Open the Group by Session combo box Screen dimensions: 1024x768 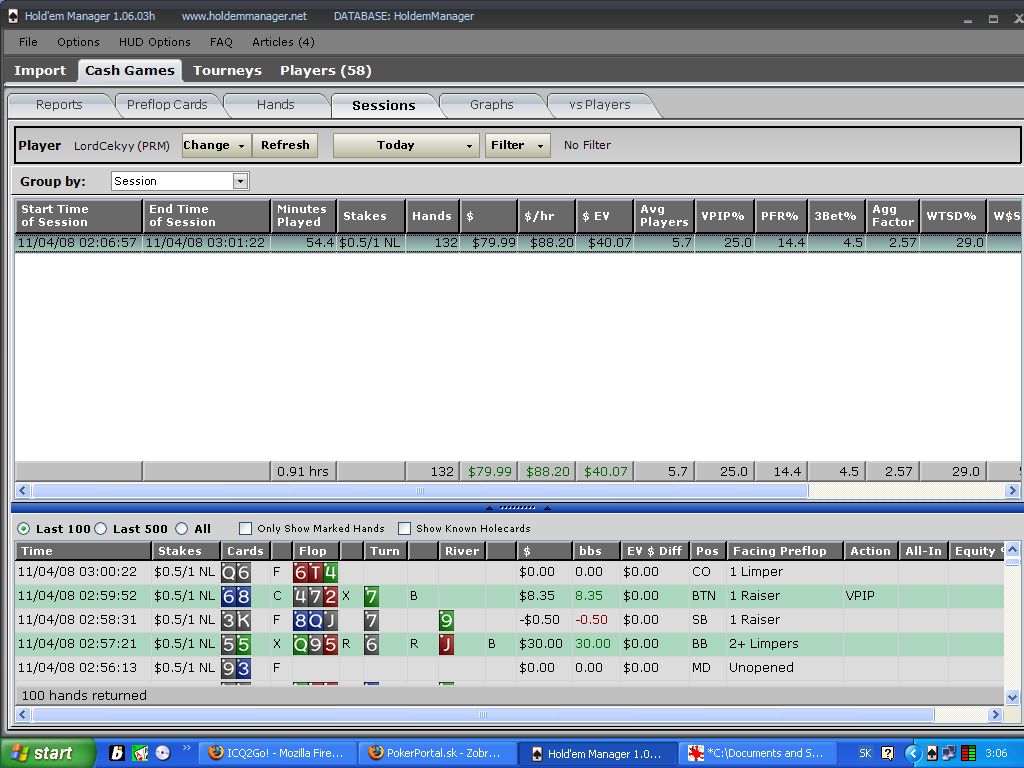tap(180, 181)
